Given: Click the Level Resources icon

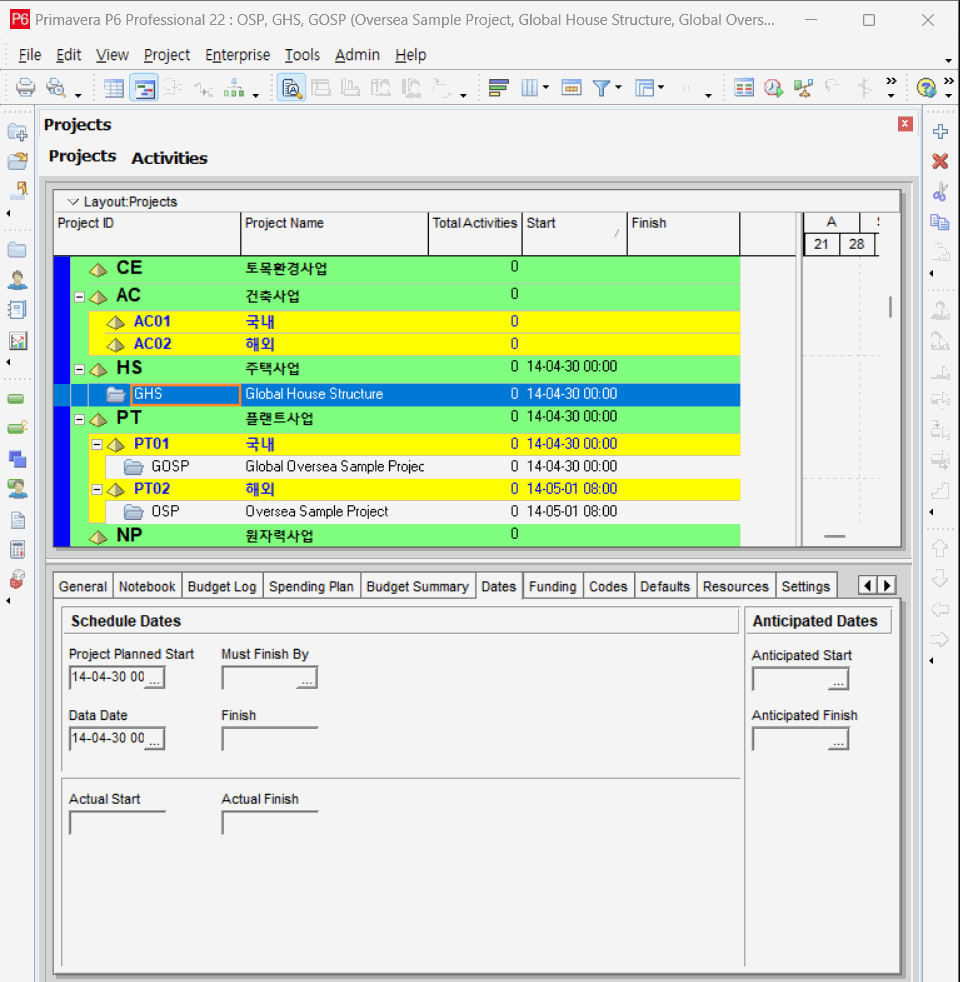Looking at the screenshot, I should pyautogui.click(x=803, y=88).
